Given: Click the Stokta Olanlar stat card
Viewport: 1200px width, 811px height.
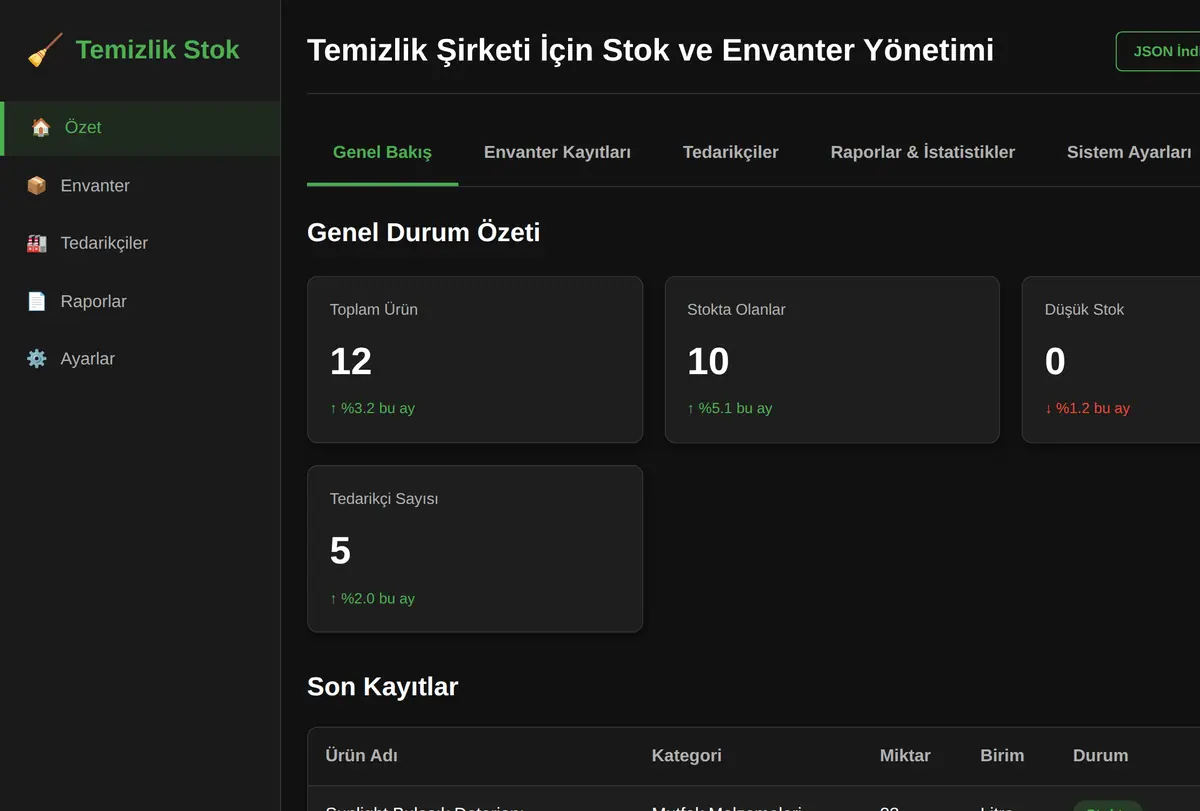Looking at the screenshot, I should pos(832,359).
